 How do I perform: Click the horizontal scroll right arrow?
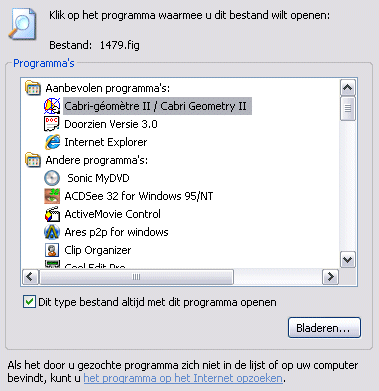point(330,277)
